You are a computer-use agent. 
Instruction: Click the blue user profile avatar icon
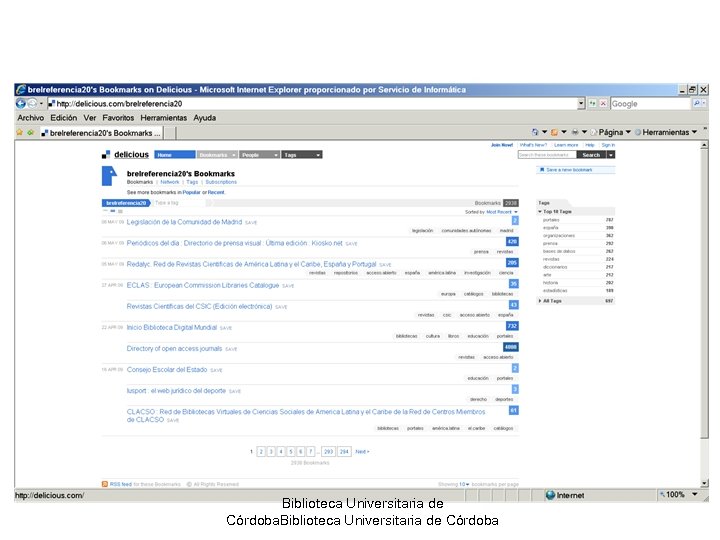coord(109,176)
